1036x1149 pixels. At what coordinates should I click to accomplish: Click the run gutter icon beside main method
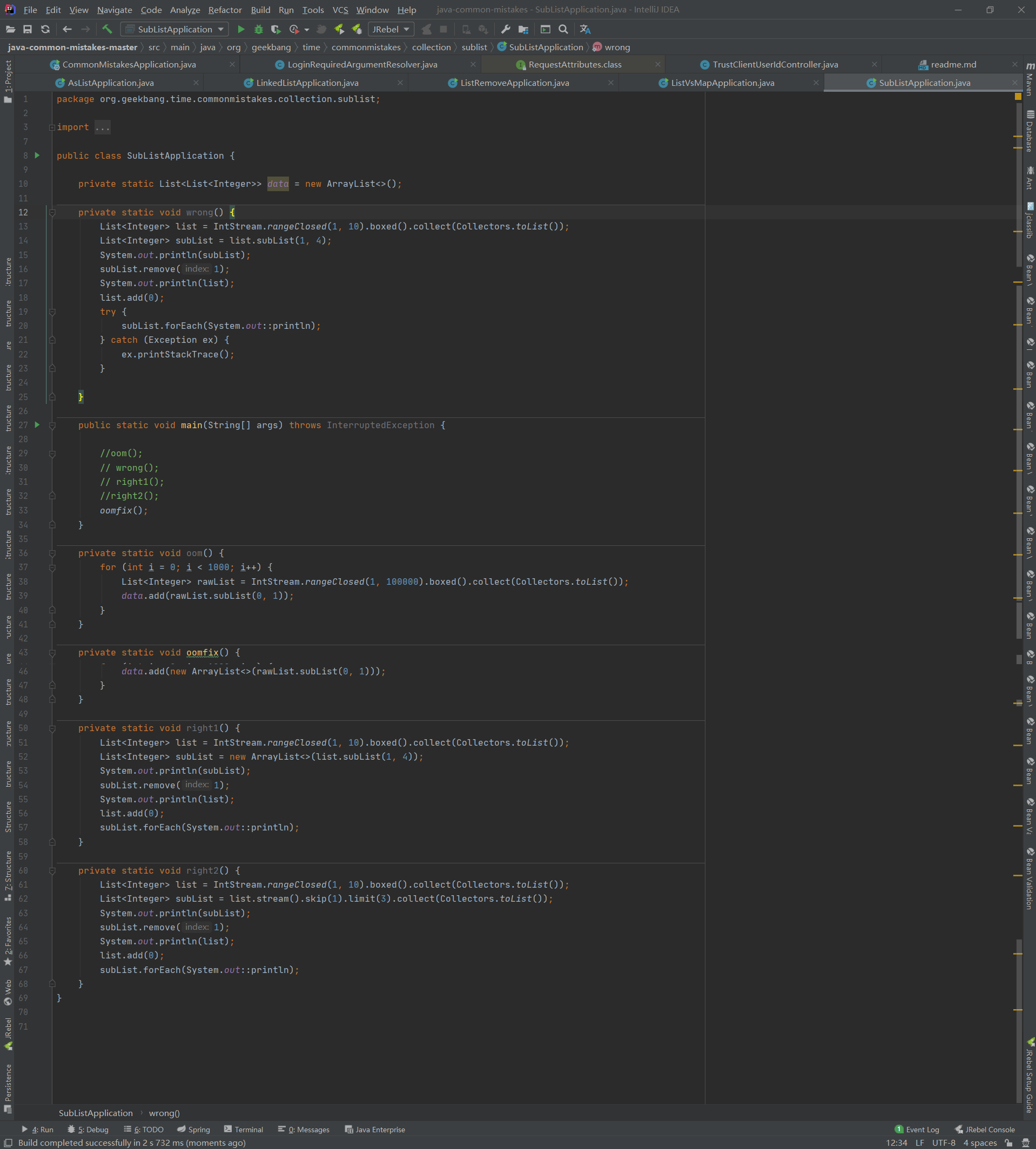click(38, 425)
